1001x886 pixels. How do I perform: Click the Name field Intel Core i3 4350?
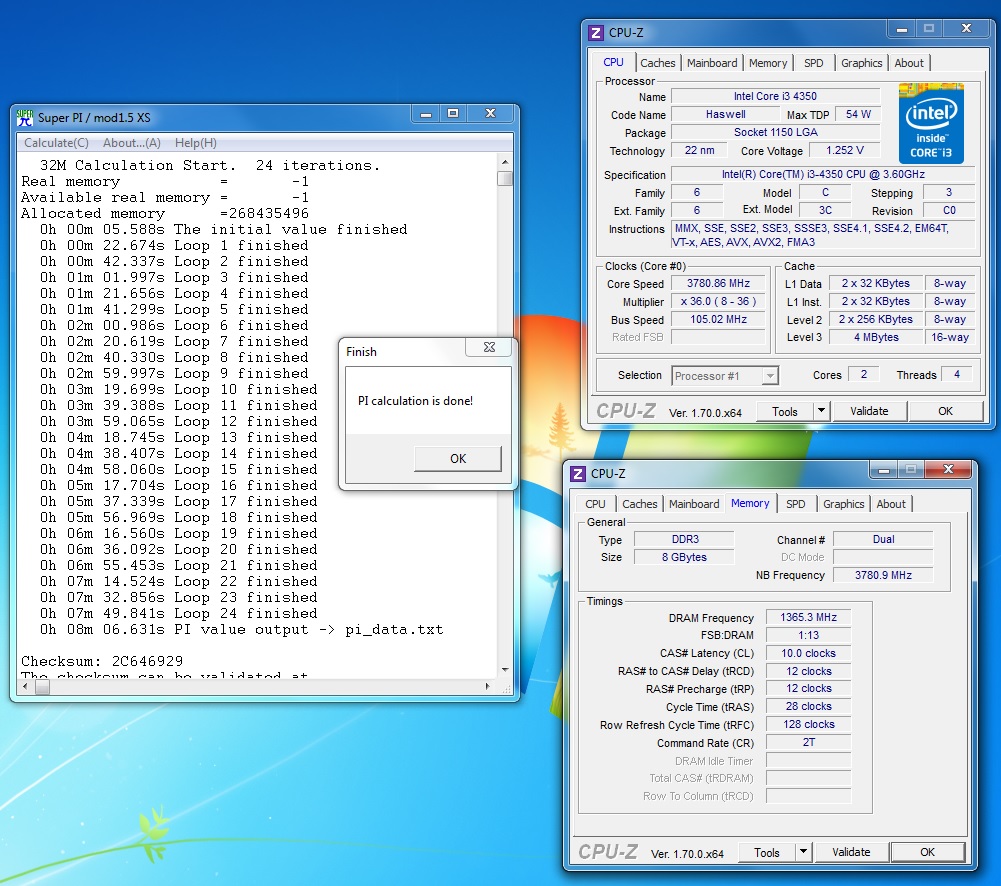(x=775, y=96)
